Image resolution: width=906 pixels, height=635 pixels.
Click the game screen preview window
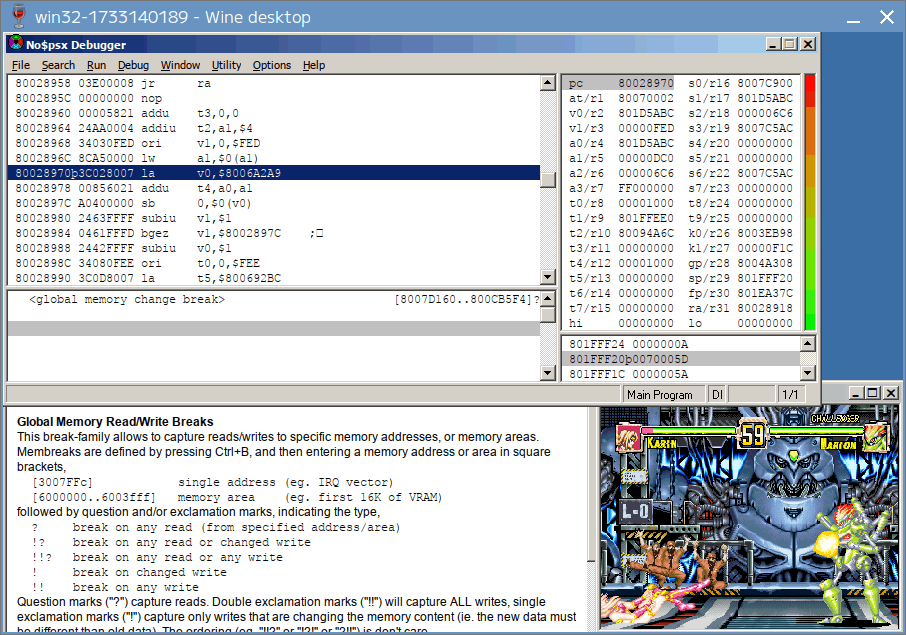[749, 518]
